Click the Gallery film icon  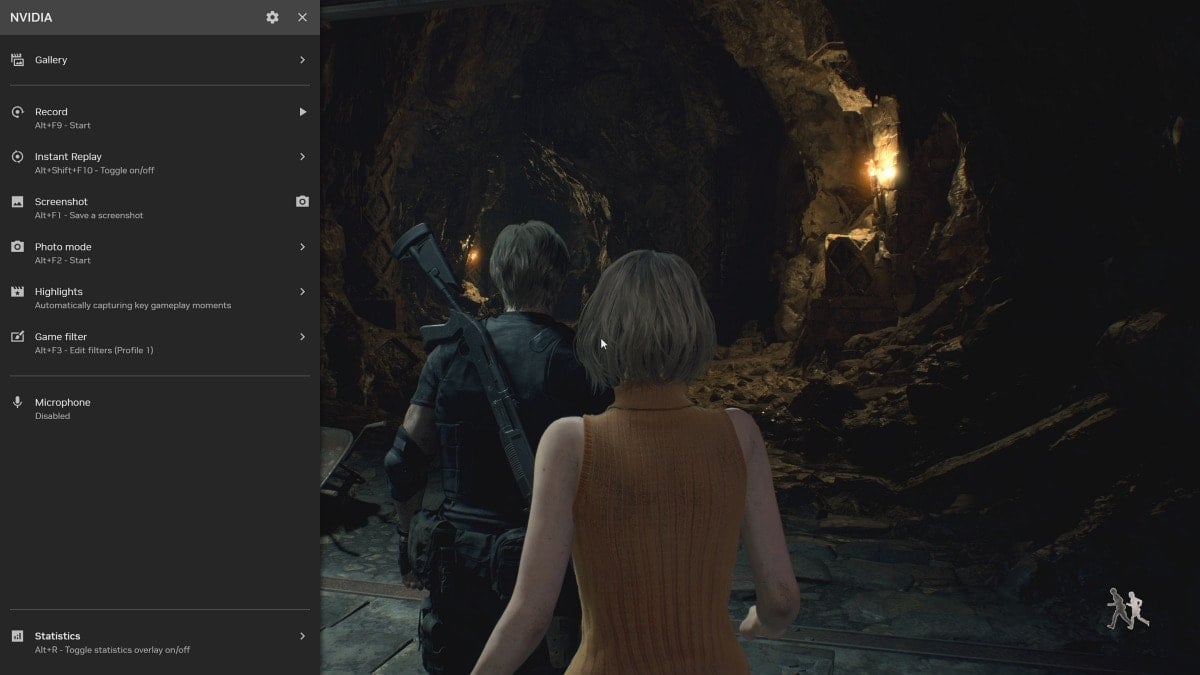click(17, 60)
